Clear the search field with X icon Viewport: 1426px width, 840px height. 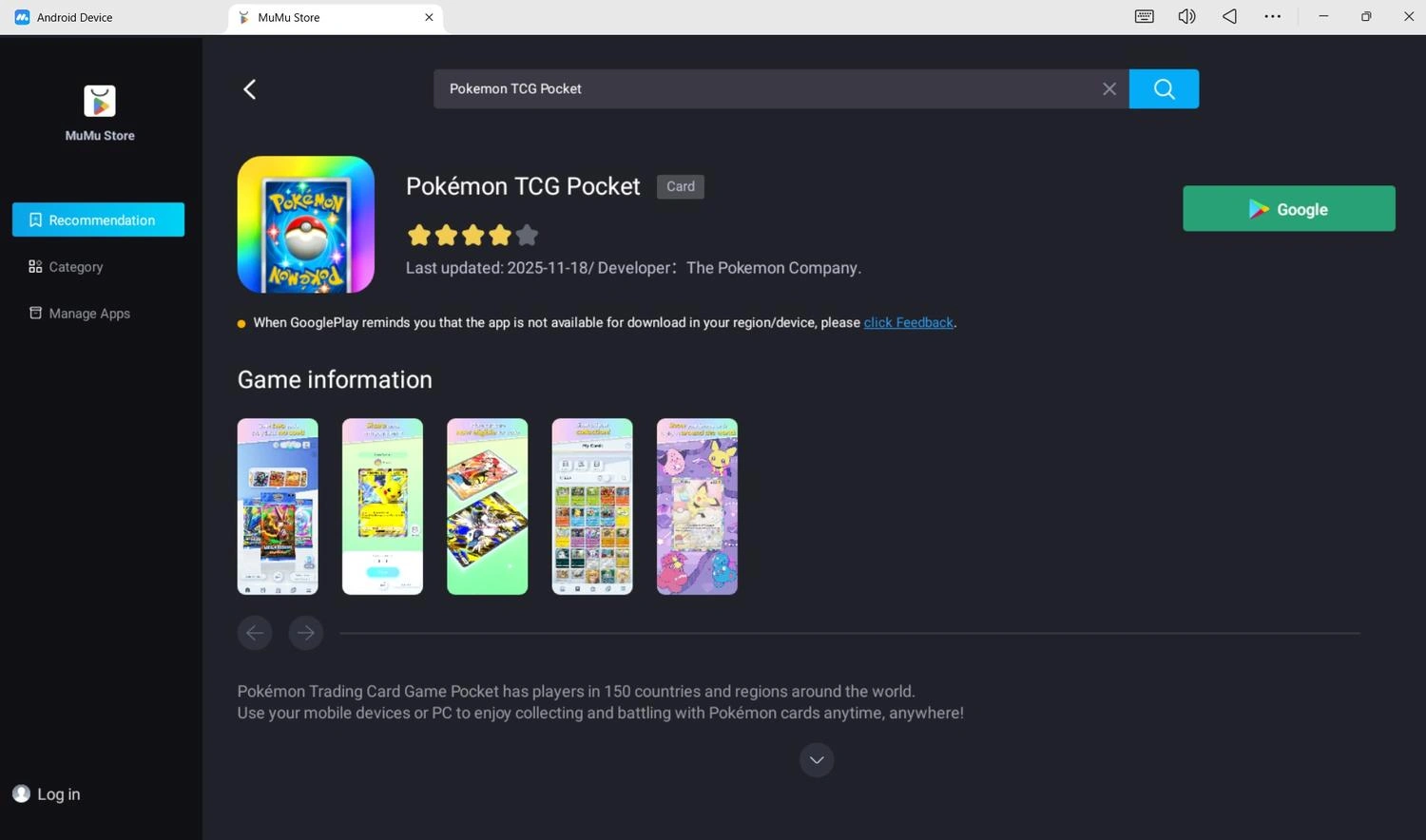tap(1108, 89)
